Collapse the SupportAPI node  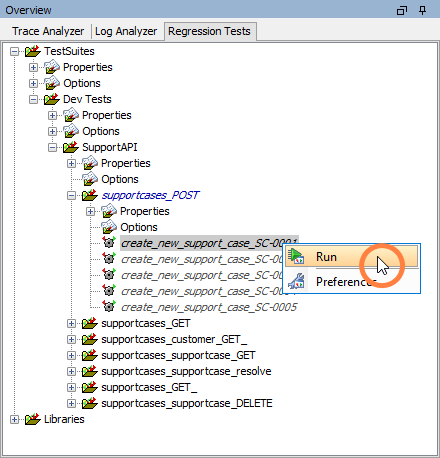(x=52, y=147)
